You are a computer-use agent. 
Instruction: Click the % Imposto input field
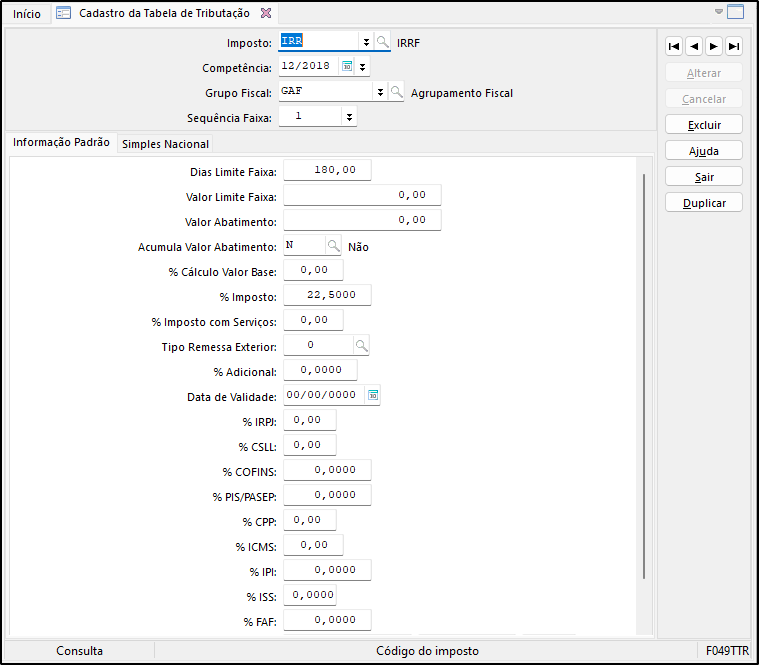327,295
